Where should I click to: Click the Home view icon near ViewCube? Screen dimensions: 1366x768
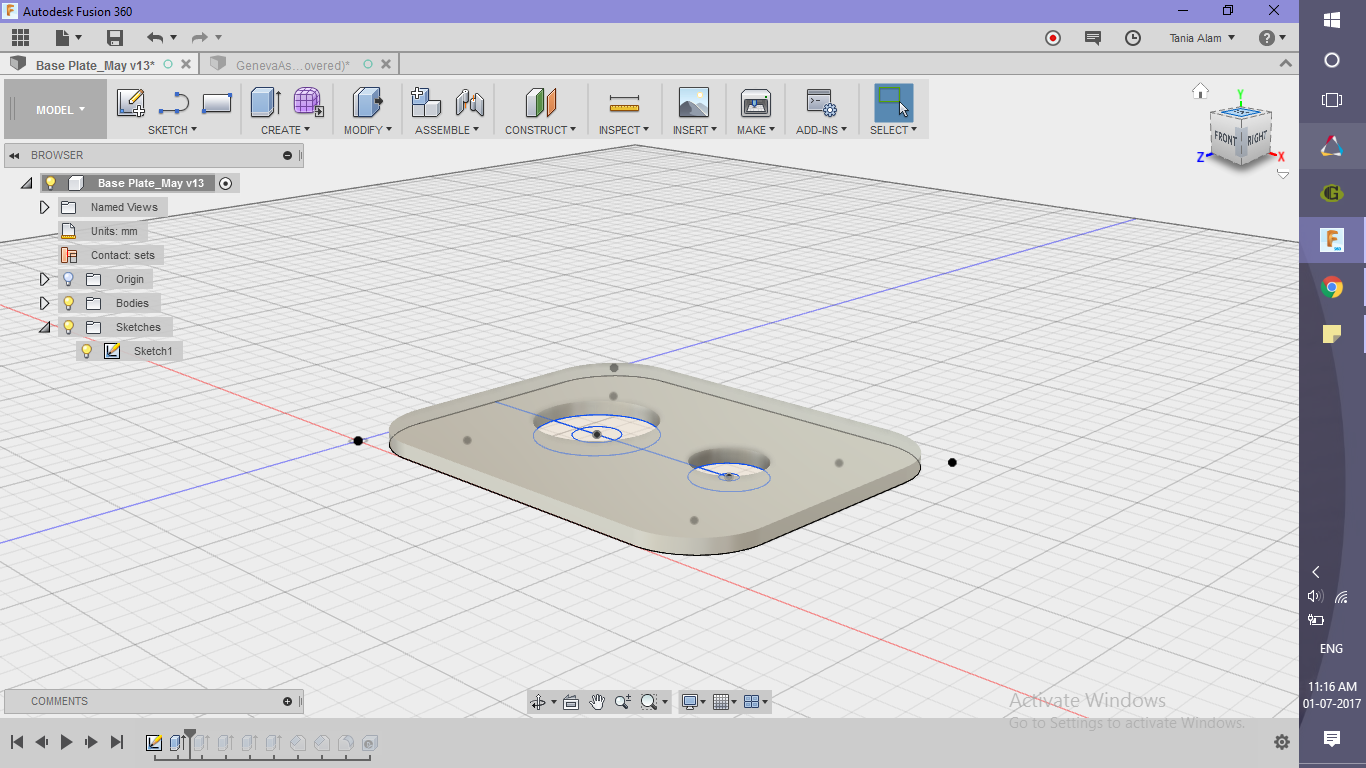(x=1201, y=91)
